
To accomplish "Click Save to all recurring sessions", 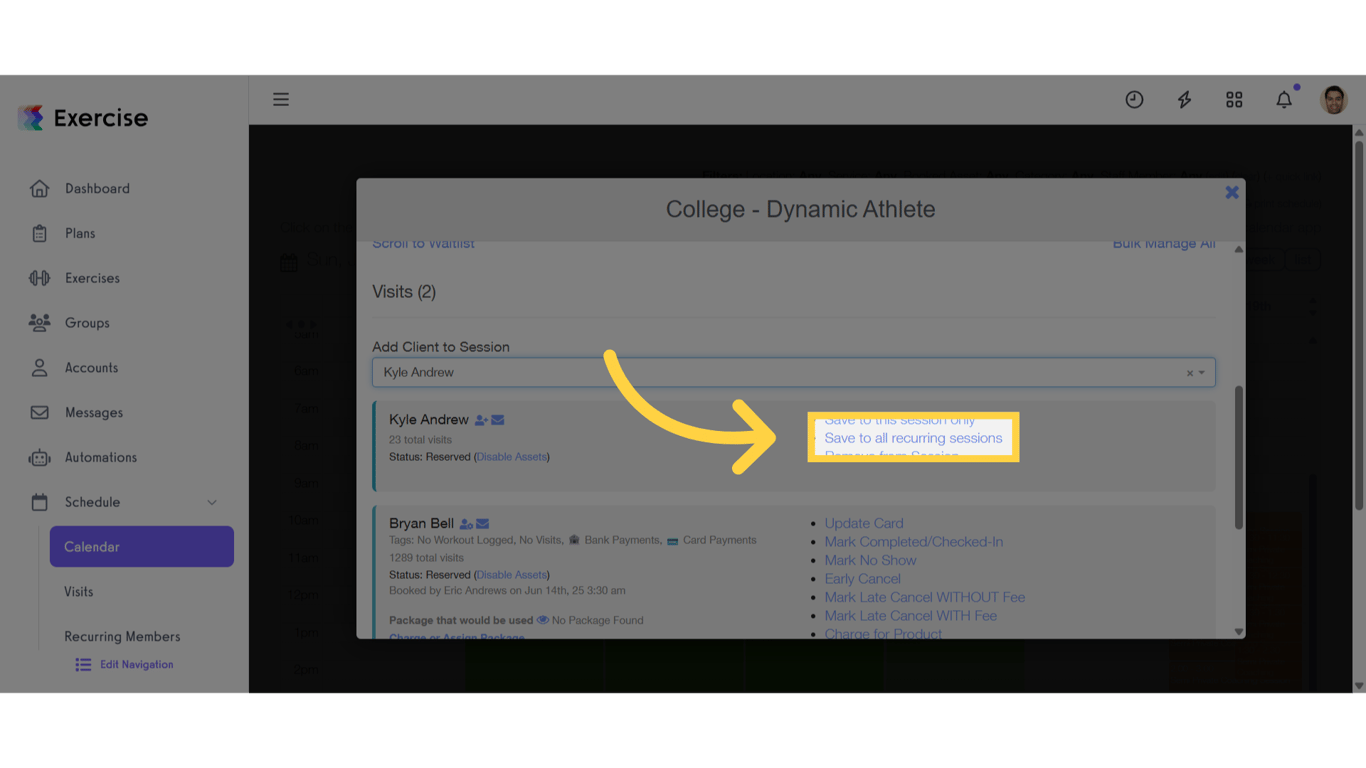I will click(913, 438).
